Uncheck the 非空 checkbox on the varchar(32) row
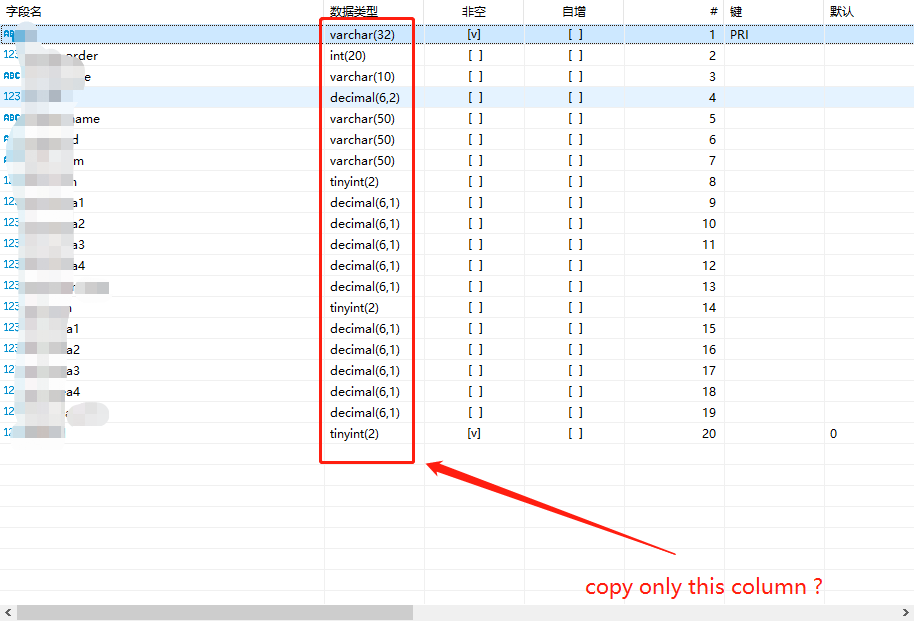 [473, 34]
